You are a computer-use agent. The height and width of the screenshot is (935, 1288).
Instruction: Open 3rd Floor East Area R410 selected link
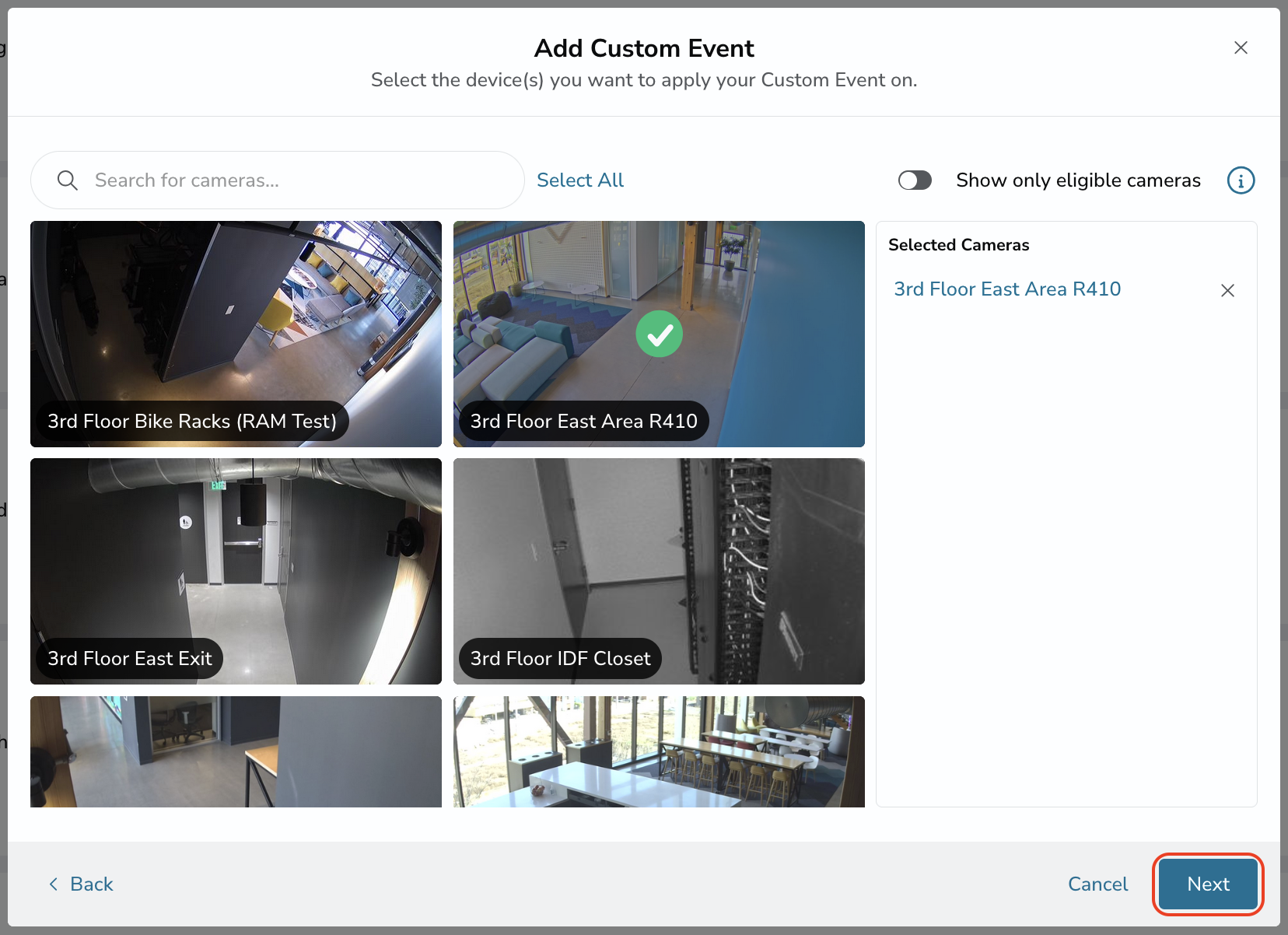click(1007, 289)
